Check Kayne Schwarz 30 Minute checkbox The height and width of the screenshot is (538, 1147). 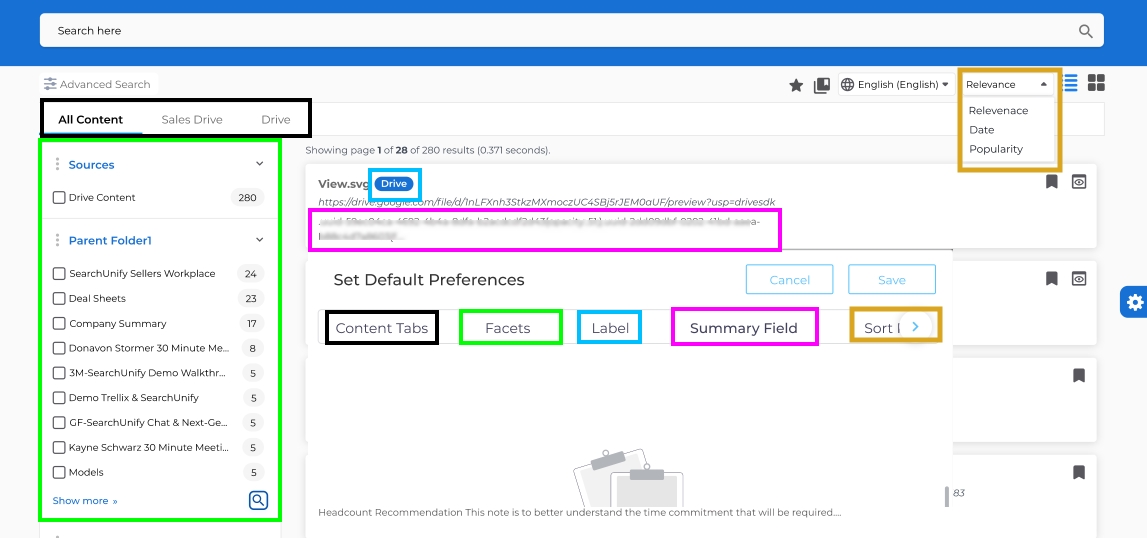tap(59, 448)
